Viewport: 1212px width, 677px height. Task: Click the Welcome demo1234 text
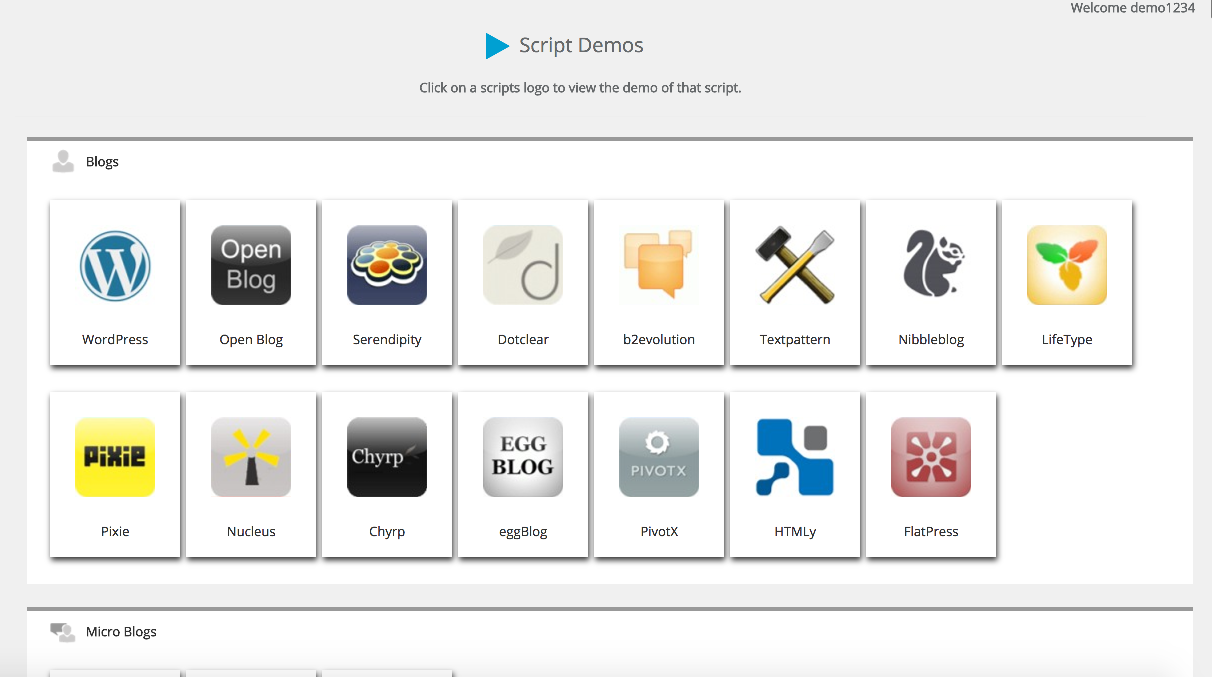[1132, 8]
